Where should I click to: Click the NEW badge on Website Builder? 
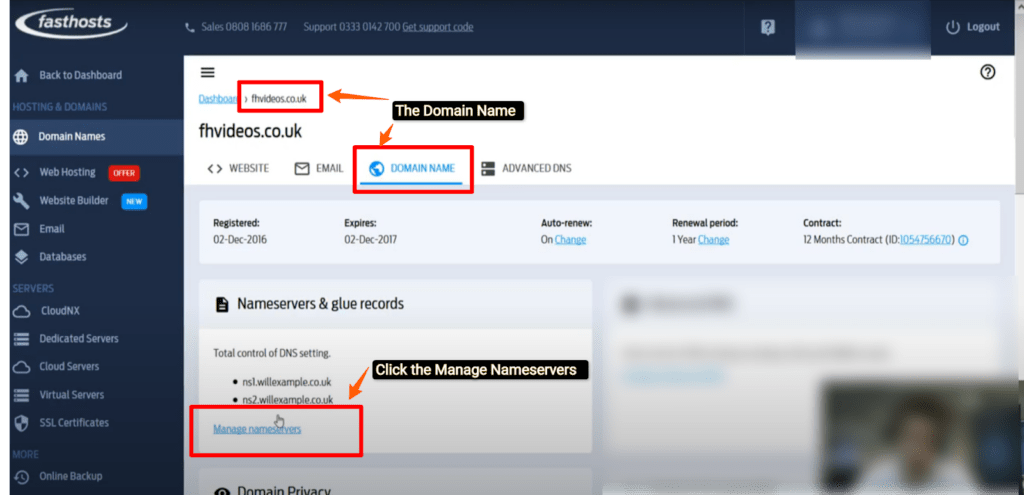[x=134, y=201]
